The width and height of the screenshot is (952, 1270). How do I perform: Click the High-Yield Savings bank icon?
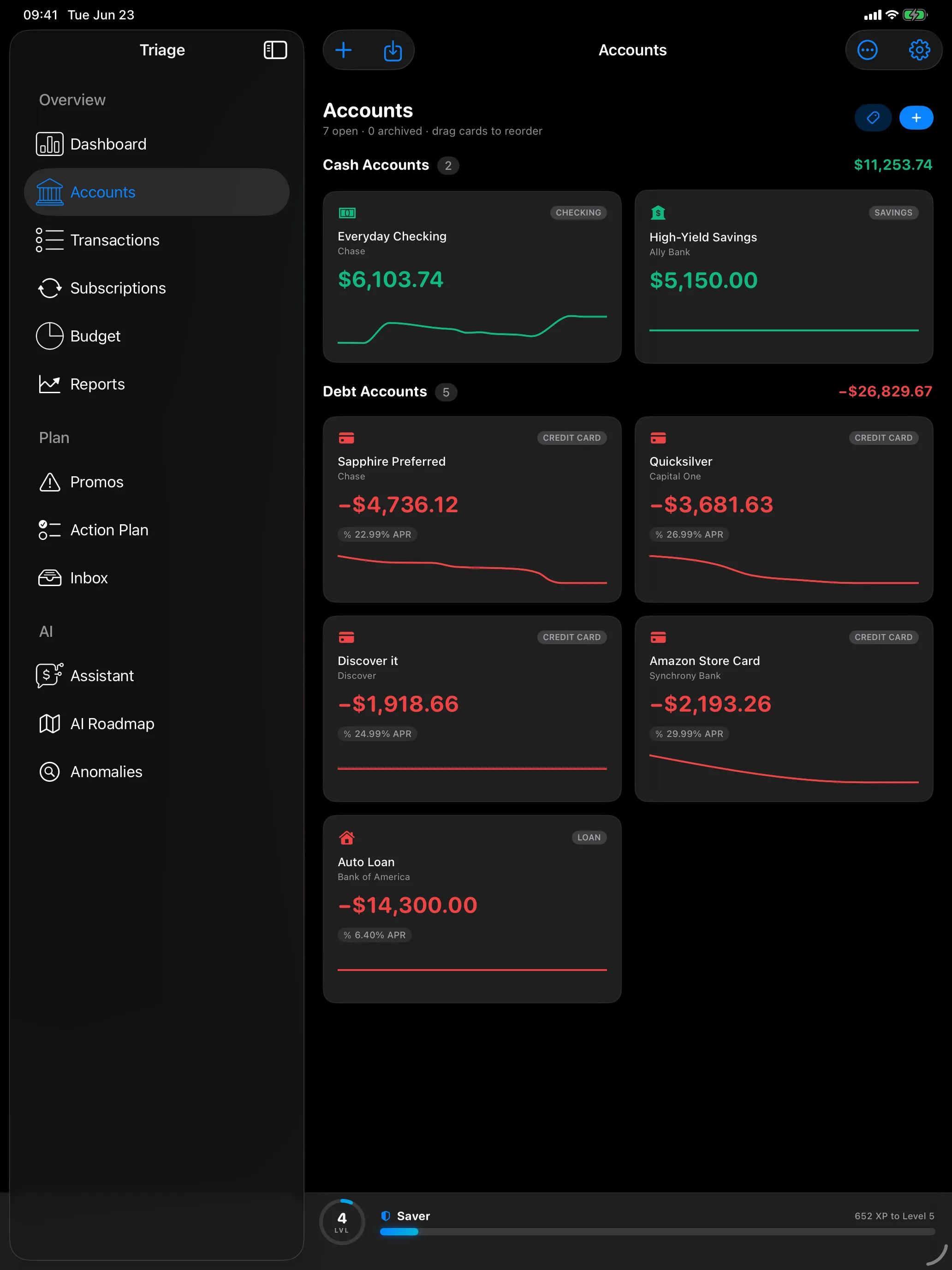[x=658, y=213]
